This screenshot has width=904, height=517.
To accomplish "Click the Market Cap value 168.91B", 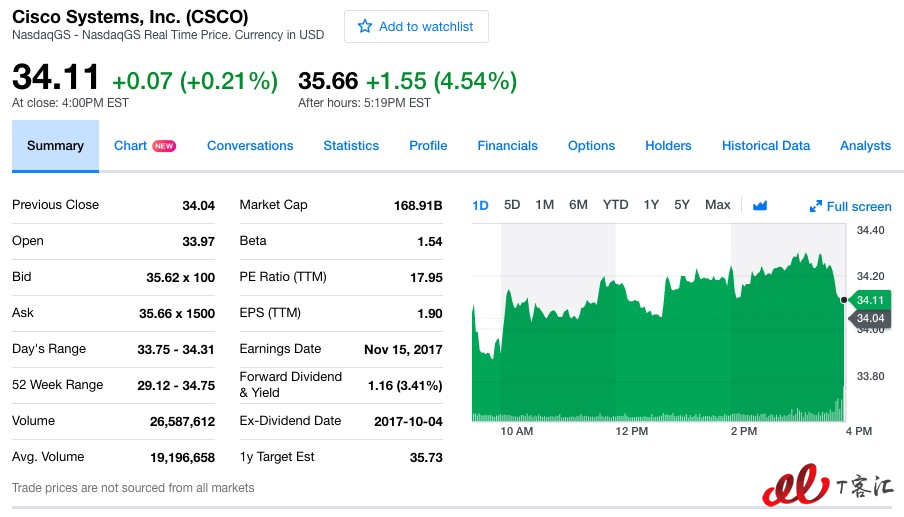I will [418, 205].
